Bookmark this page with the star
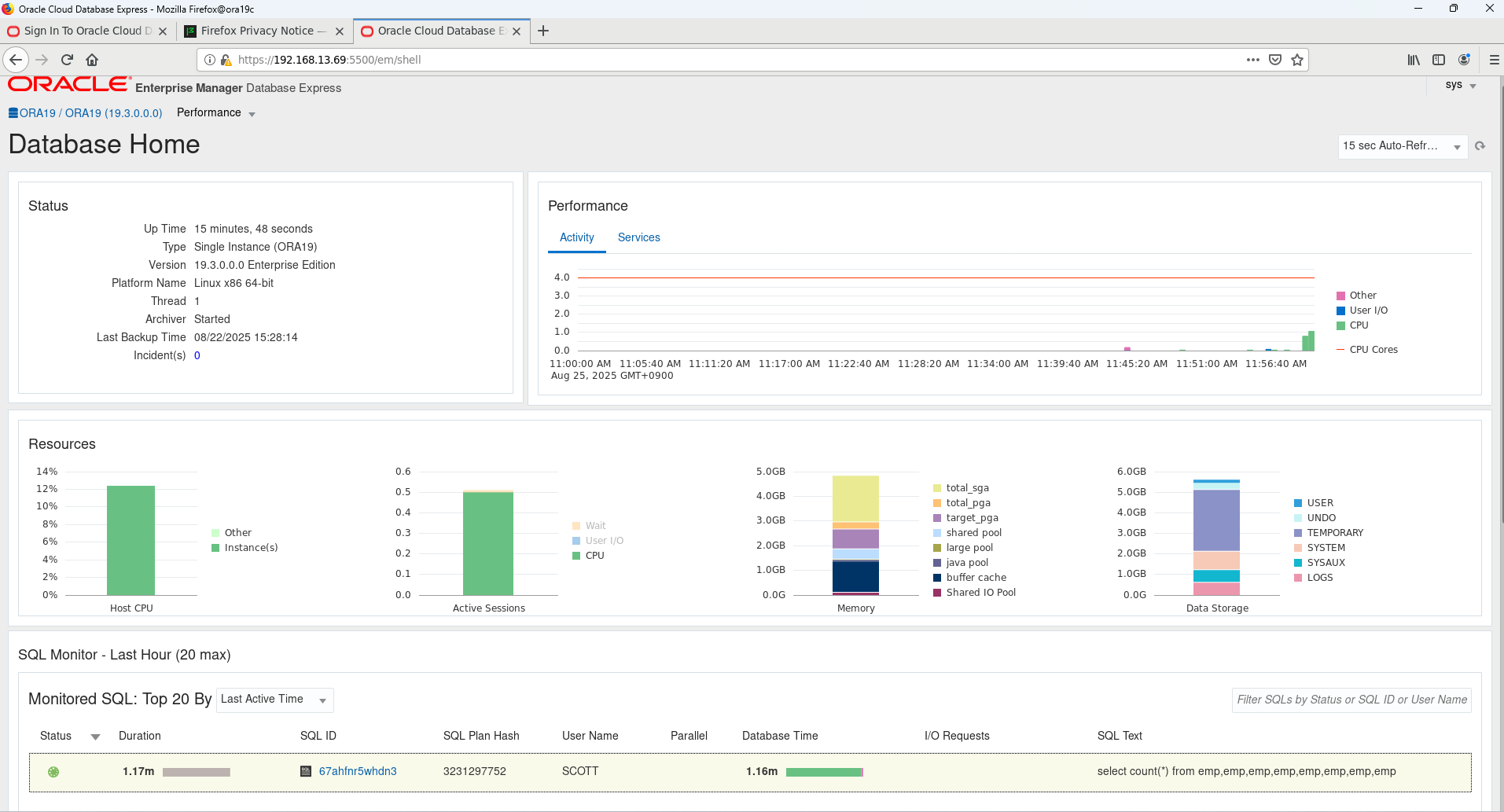This screenshot has height=812, width=1504. [x=1297, y=60]
